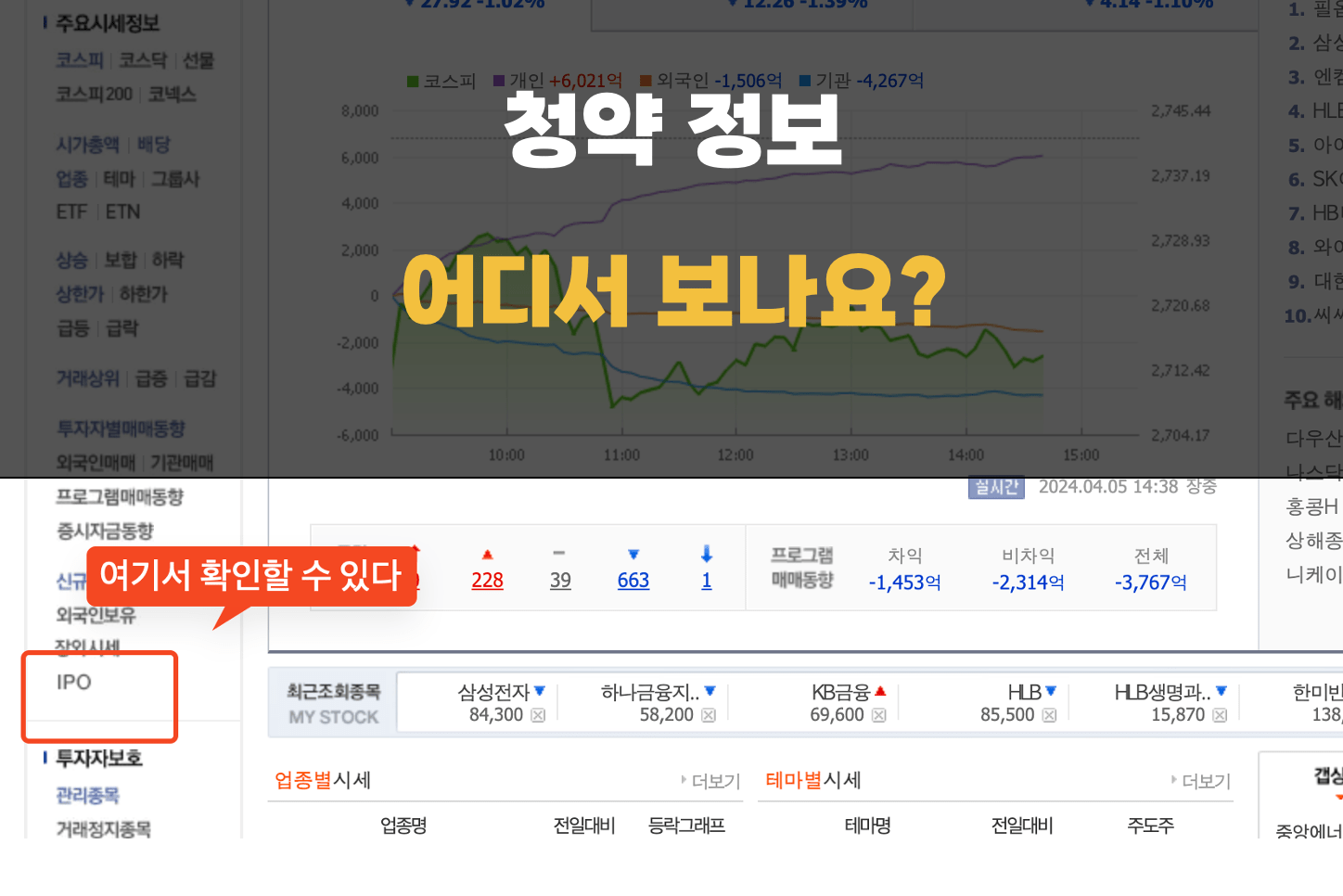
Task: Open 상한가 link
Action: click(x=80, y=295)
